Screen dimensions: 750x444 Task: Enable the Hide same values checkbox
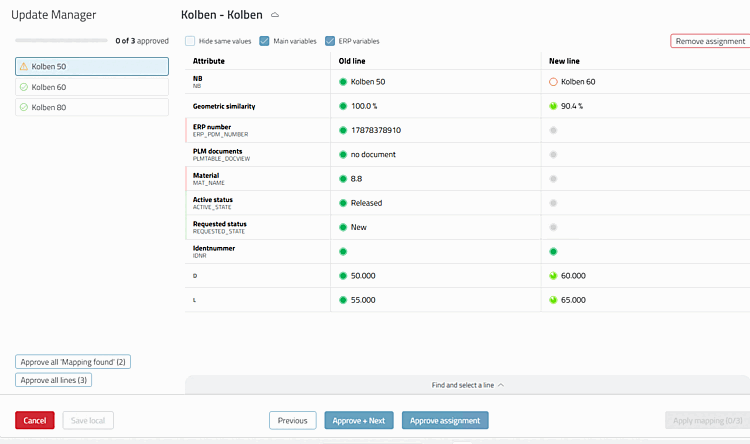(190, 41)
